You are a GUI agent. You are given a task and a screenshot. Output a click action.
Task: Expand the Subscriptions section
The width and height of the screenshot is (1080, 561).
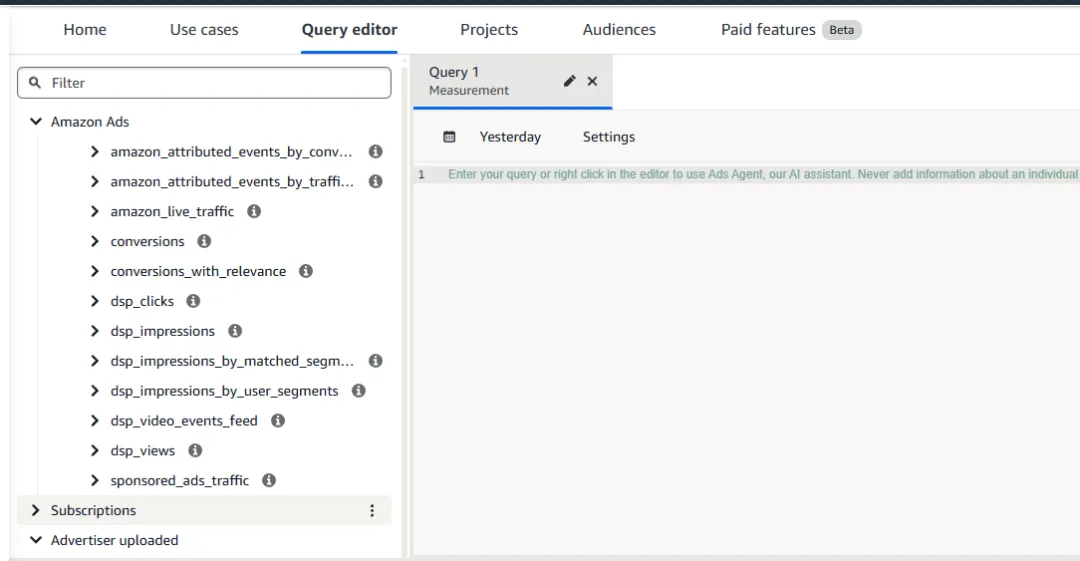click(36, 510)
